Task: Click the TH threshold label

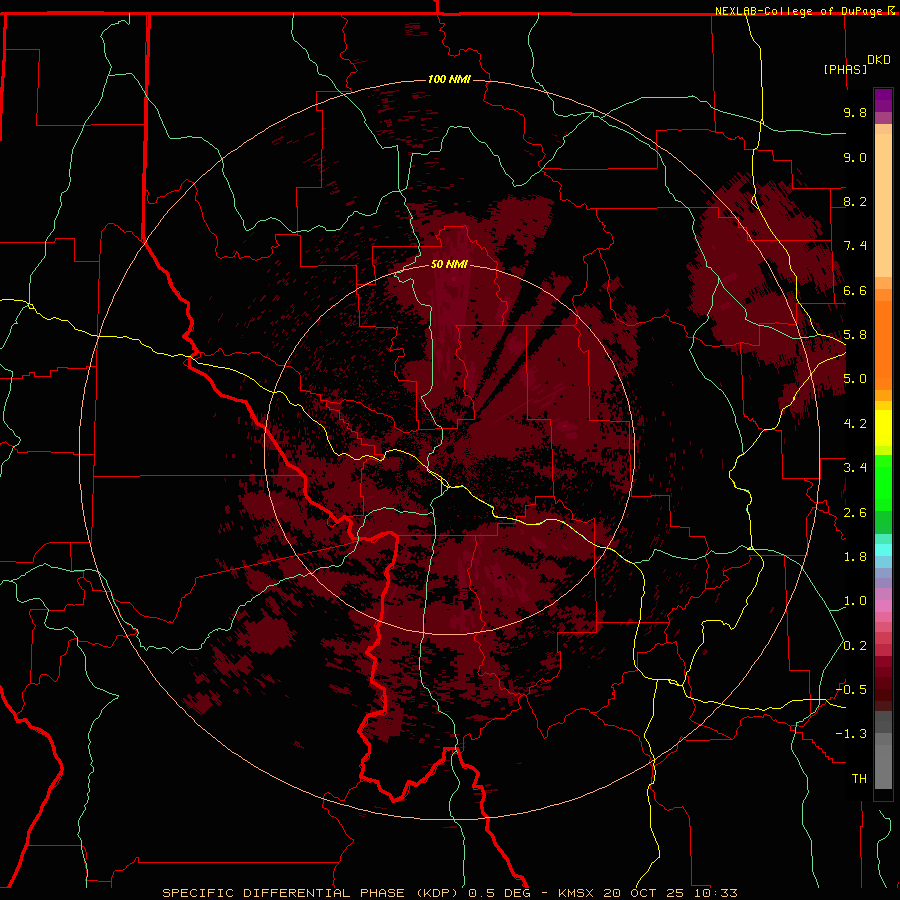Action: (859, 779)
